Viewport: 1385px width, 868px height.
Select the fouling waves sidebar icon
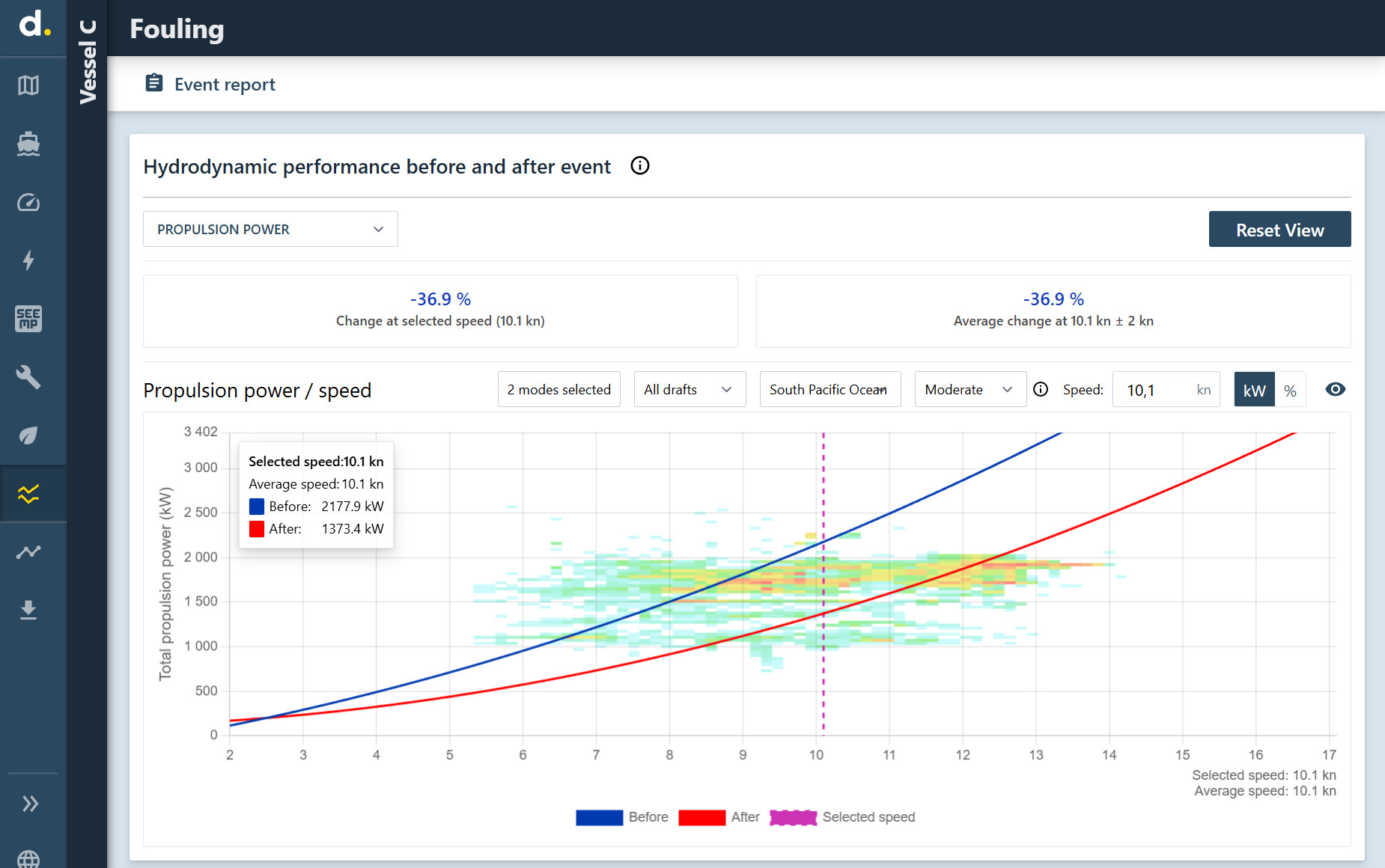click(x=28, y=494)
